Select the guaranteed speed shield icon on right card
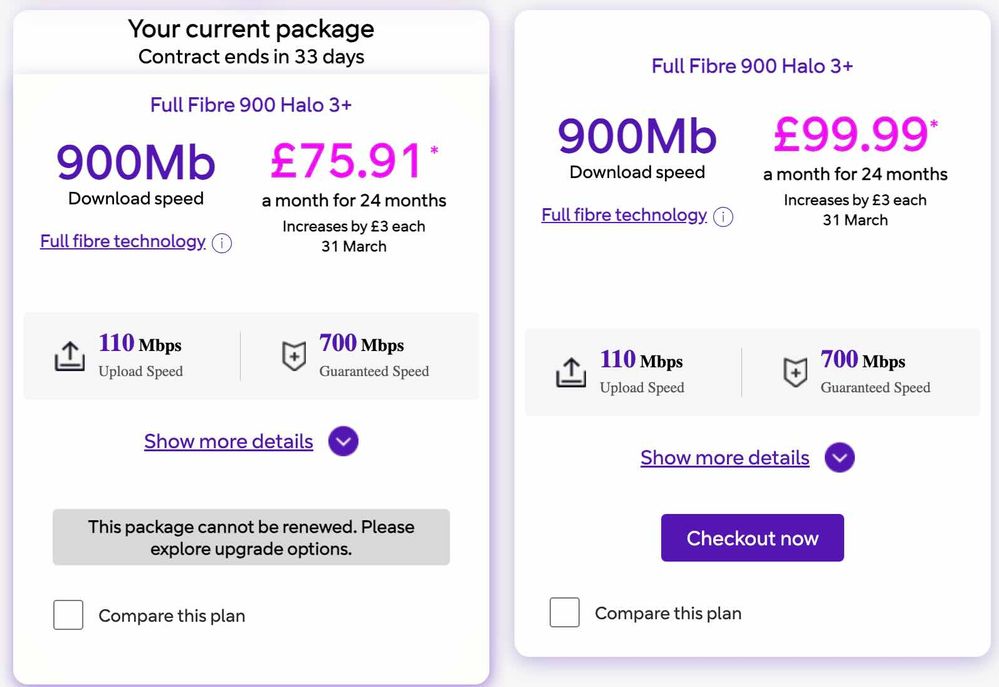 coord(795,373)
